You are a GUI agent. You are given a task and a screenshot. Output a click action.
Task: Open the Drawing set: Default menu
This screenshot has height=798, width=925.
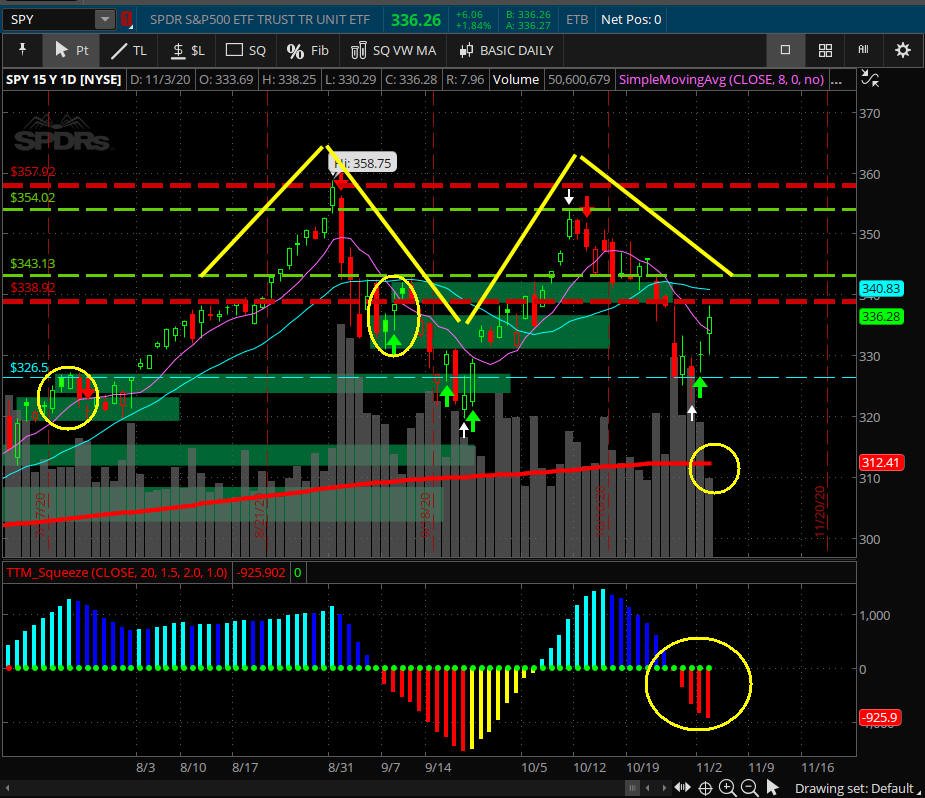(854, 788)
